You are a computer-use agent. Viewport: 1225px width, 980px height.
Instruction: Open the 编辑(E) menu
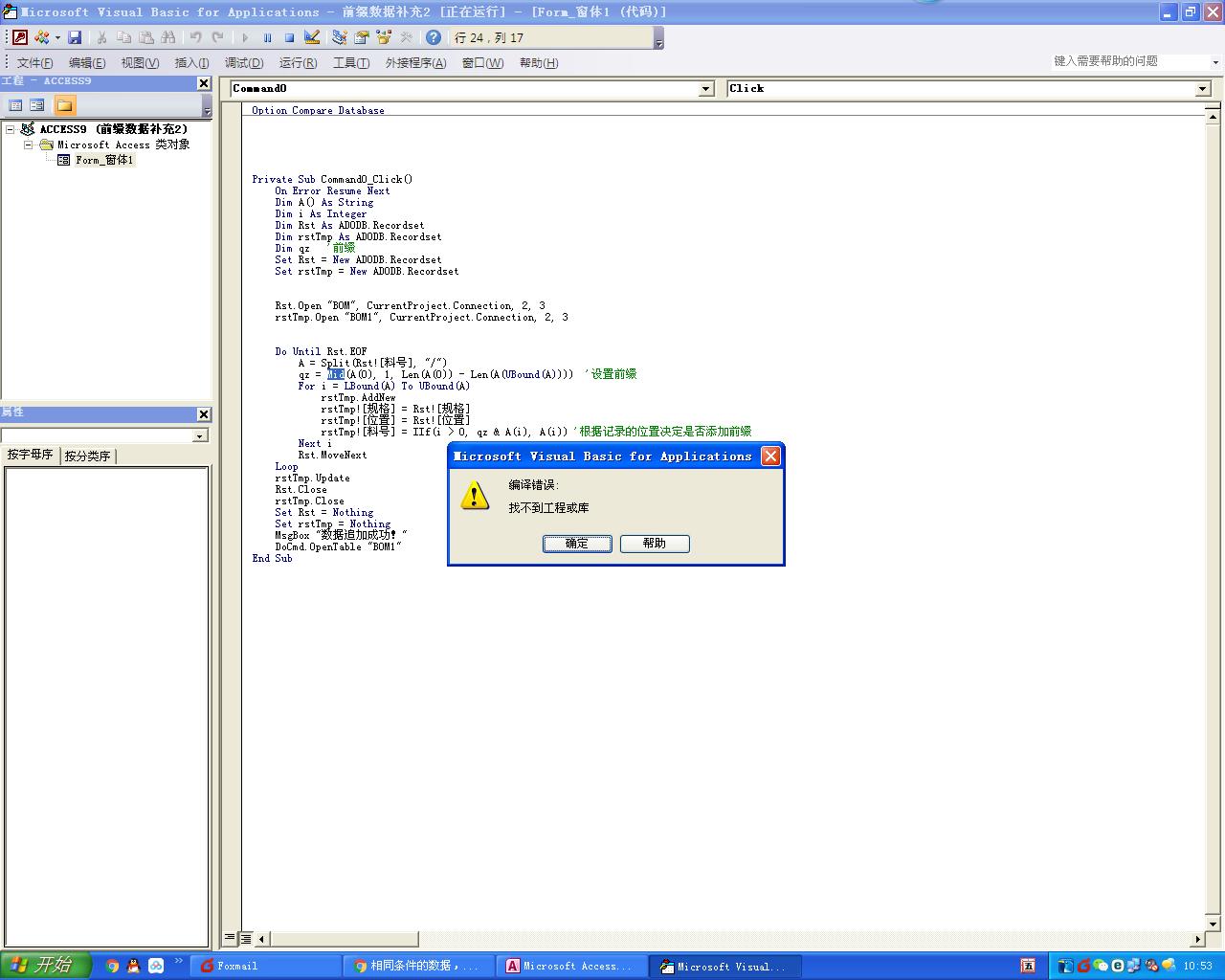coord(87,63)
